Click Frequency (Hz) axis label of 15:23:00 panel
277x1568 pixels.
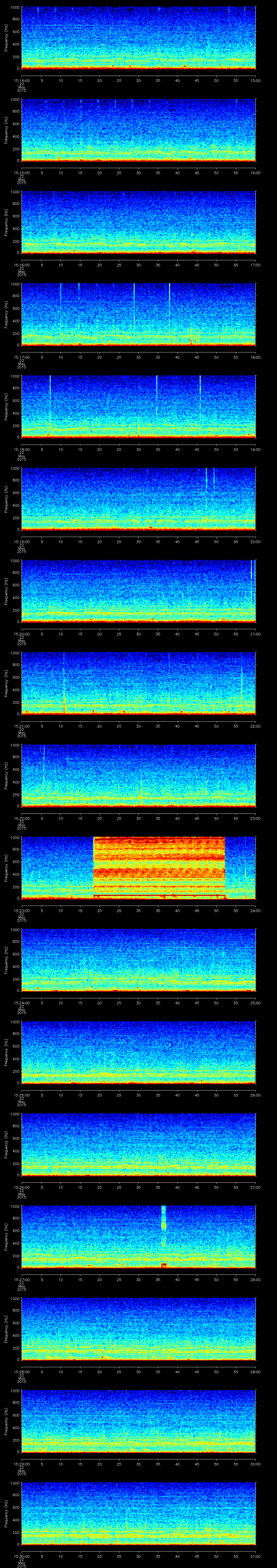tap(6, 868)
